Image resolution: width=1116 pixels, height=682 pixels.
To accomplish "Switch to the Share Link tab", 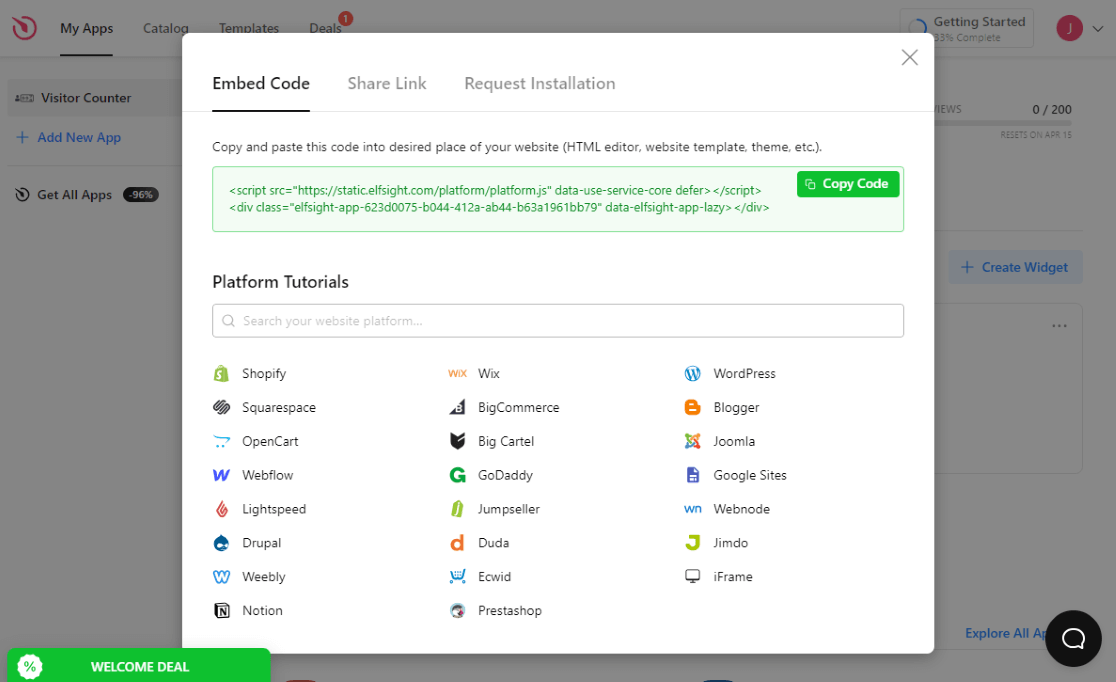I will [x=387, y=84].
